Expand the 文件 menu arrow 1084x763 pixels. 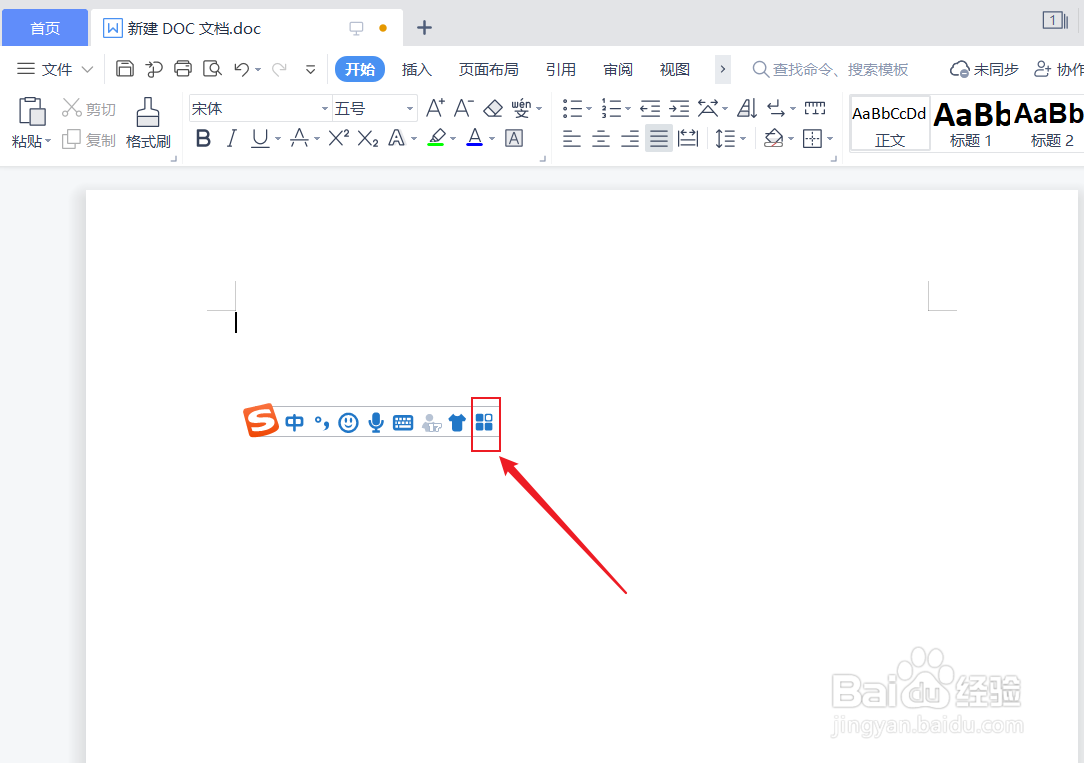pos(87,69)
